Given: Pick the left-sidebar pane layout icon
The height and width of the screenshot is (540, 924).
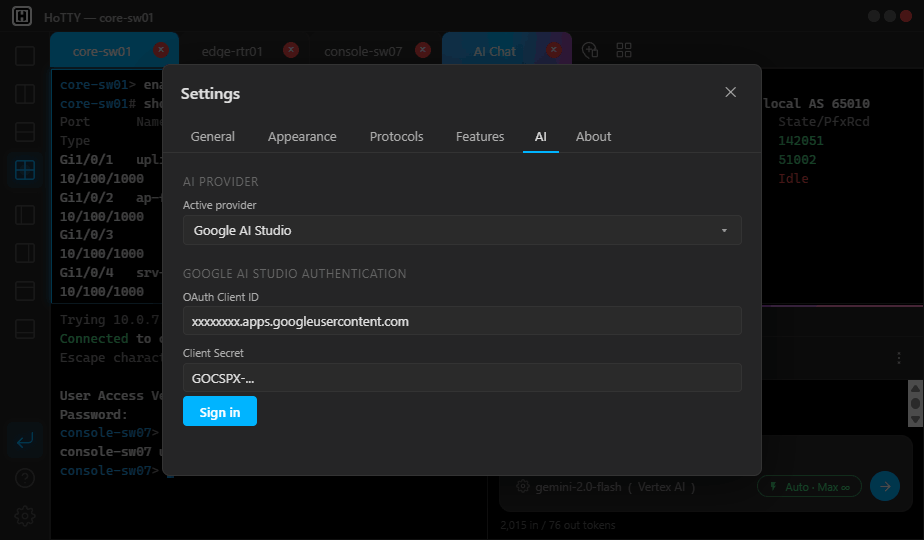Looking at the screenshot, I should point(25,215).
